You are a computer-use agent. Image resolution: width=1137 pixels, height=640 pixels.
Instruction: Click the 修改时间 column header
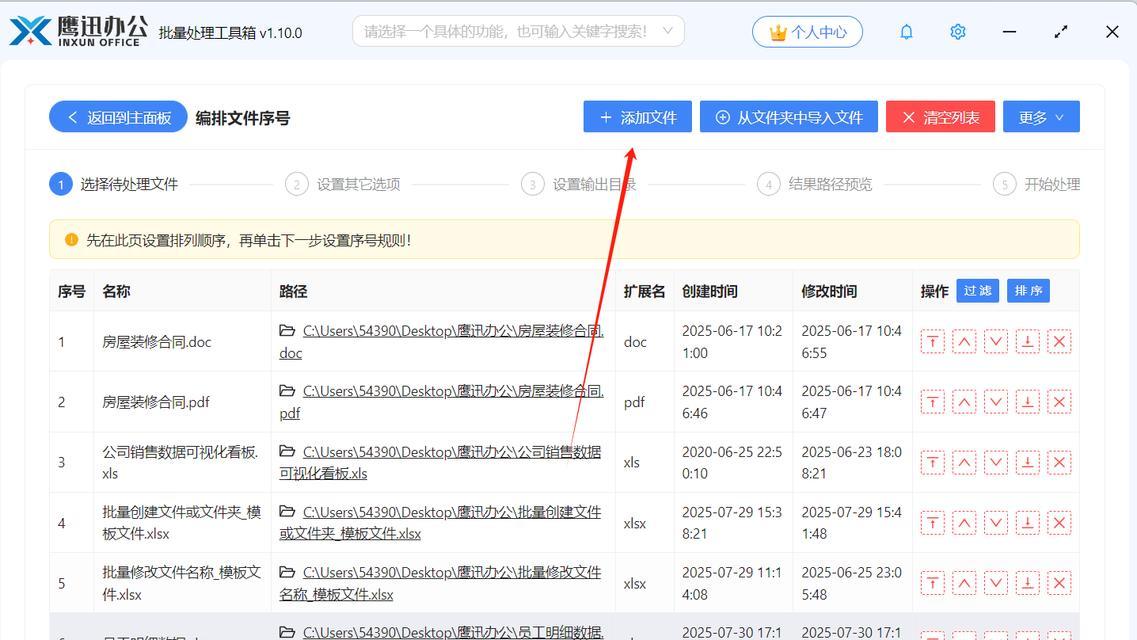(829, 291)
